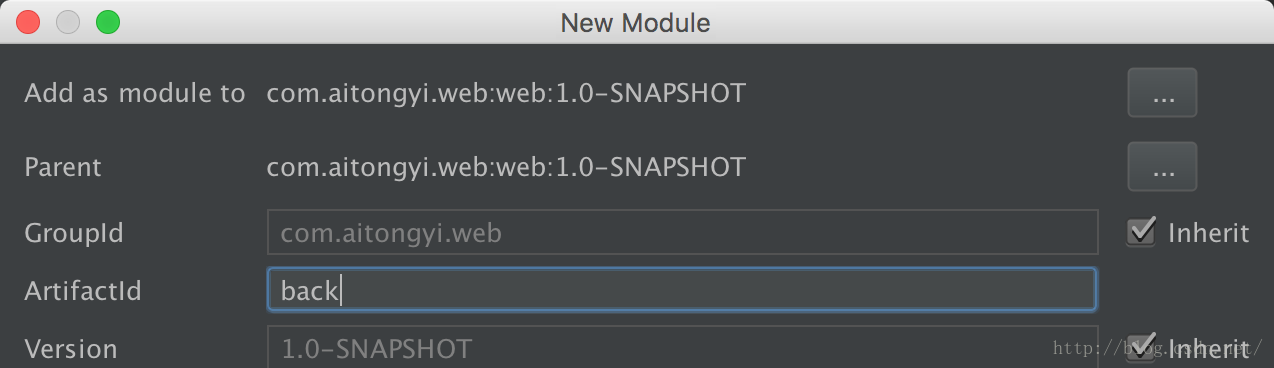
Task: Uncheck the Inherit checkbox for GroupId
Action: point(1141,232)
